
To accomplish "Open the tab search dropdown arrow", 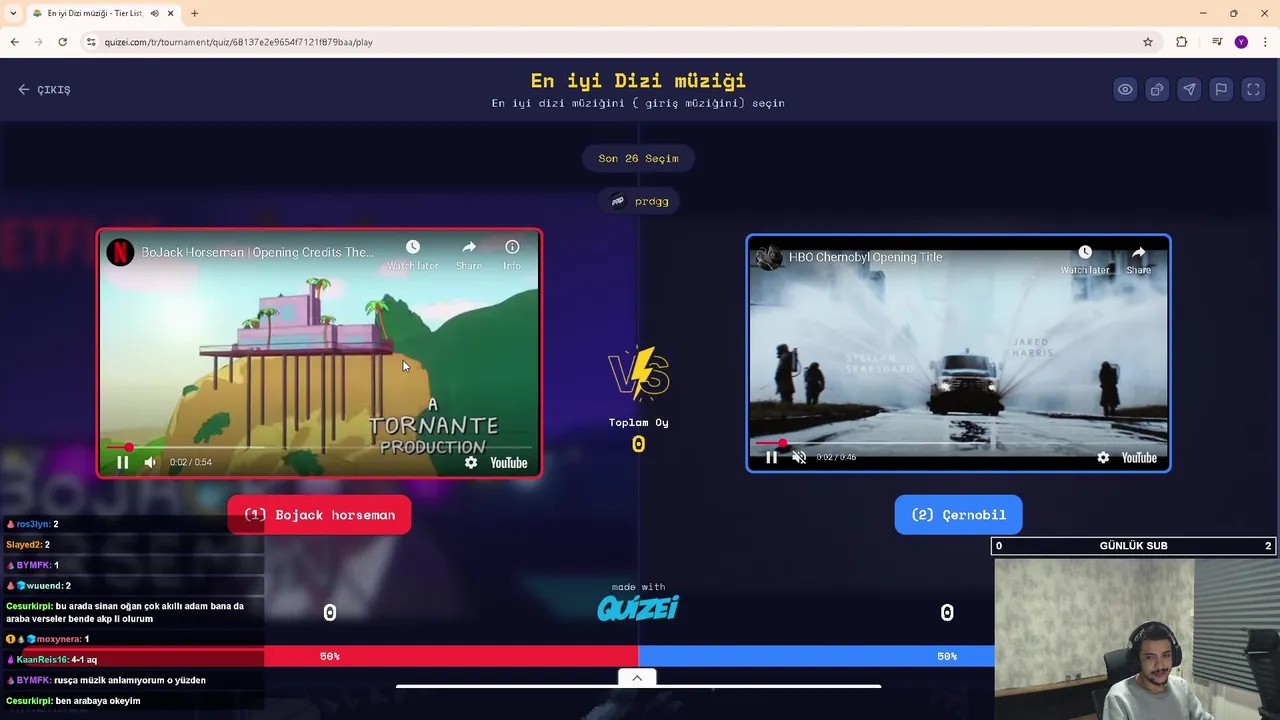I will coord(13,13).
